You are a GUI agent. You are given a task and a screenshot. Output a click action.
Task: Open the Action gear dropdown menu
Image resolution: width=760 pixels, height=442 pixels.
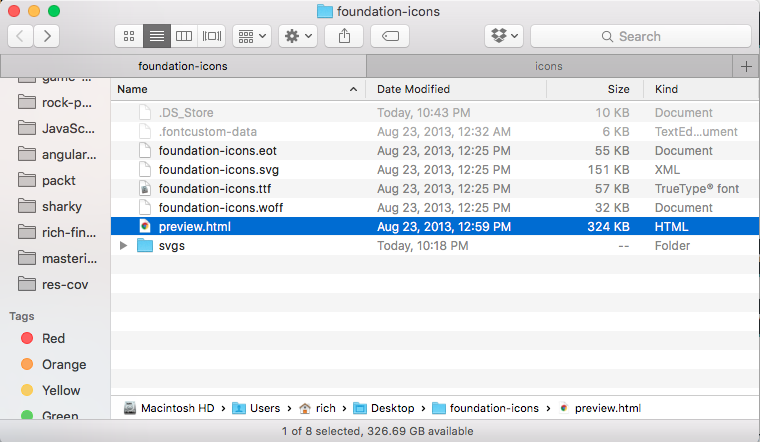(298, 36)
